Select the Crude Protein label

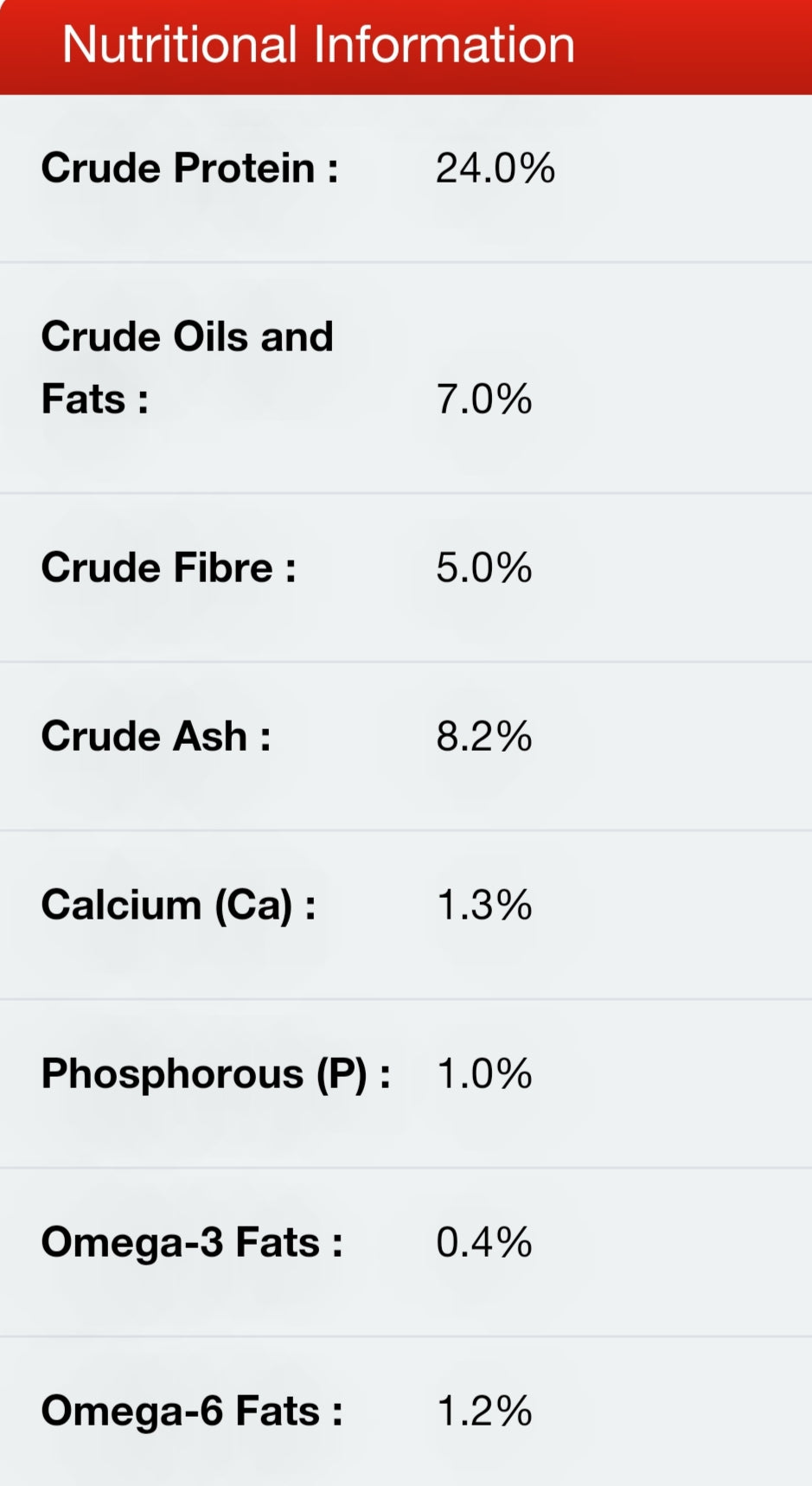tap(189, 168)
